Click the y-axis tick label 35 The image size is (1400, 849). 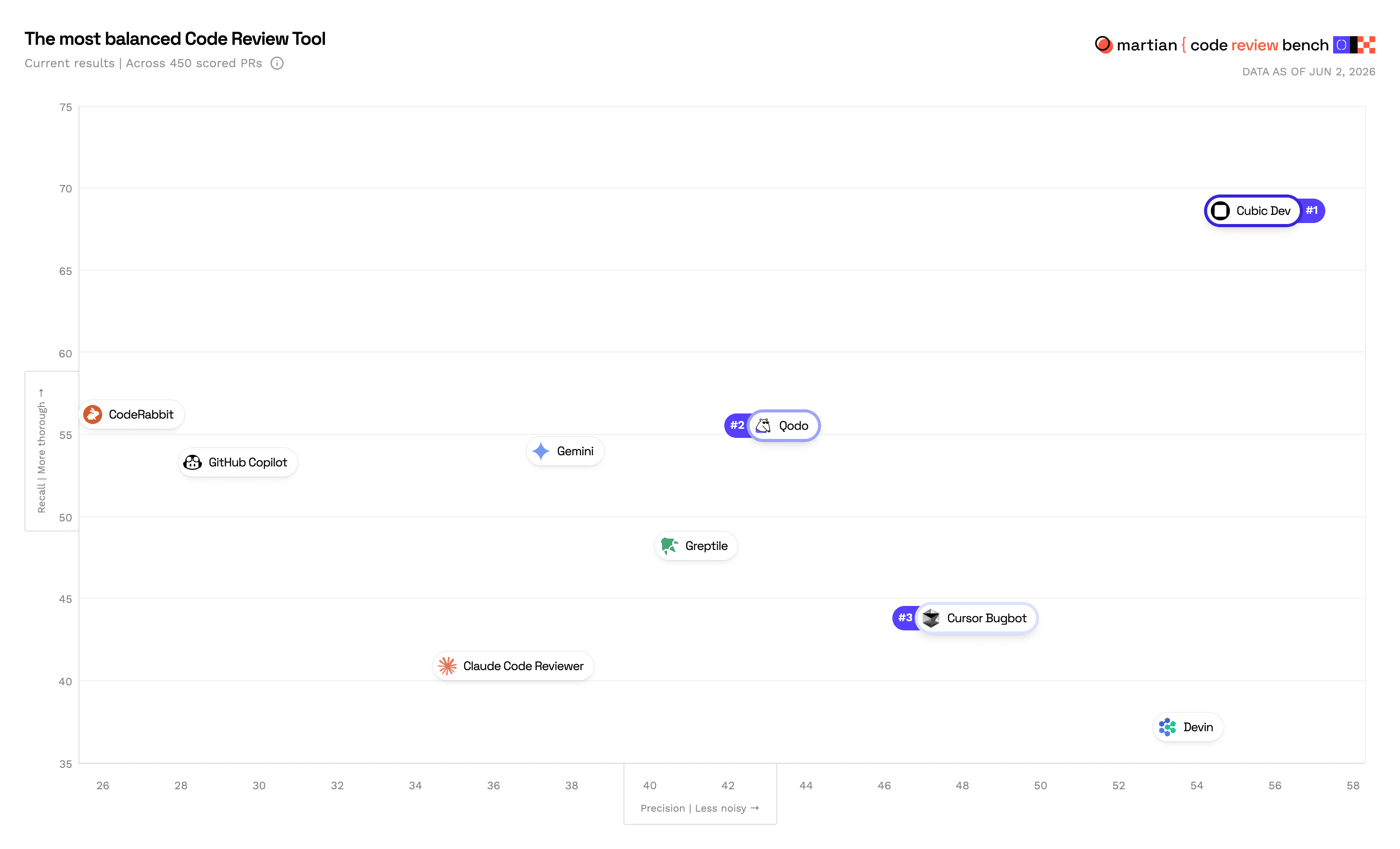[66, 764]
